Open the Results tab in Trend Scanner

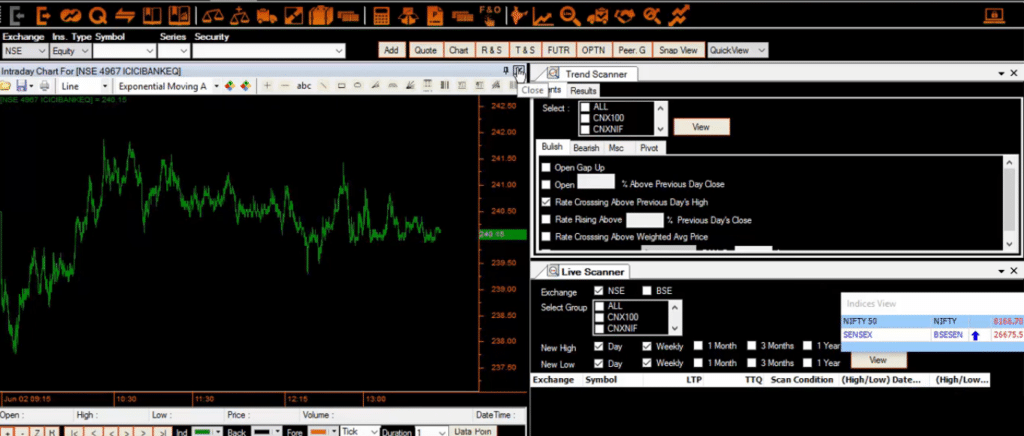pyautogui.click(x=583, y=91)
